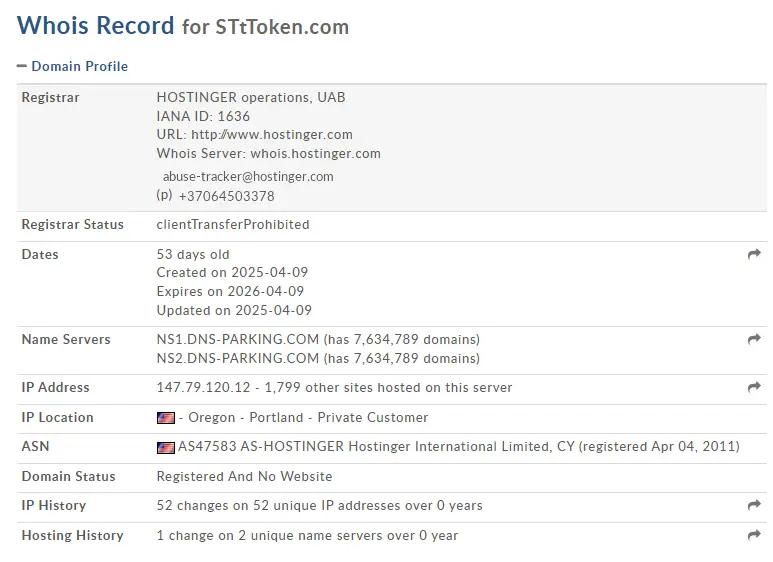Click the IP History row arrow icon
The width and height of the screenshot is (773, 562).
pyautogui.click(x=754, y=506)
